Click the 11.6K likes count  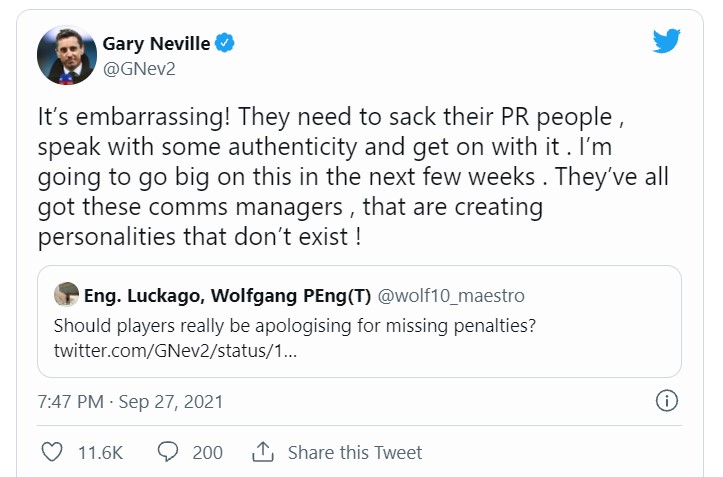point(100,453)
